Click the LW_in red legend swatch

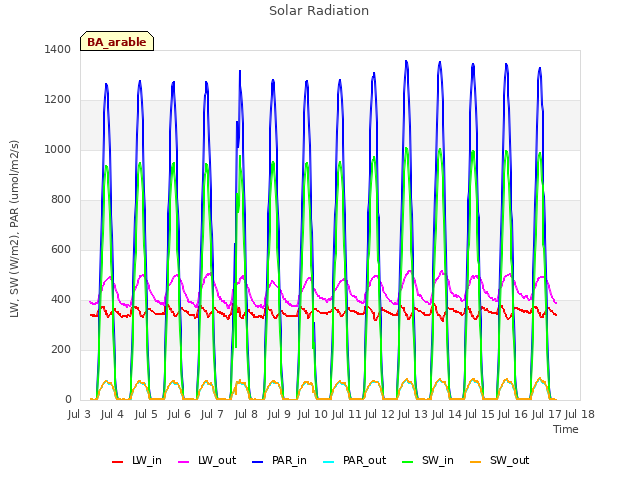pos(118,462)
